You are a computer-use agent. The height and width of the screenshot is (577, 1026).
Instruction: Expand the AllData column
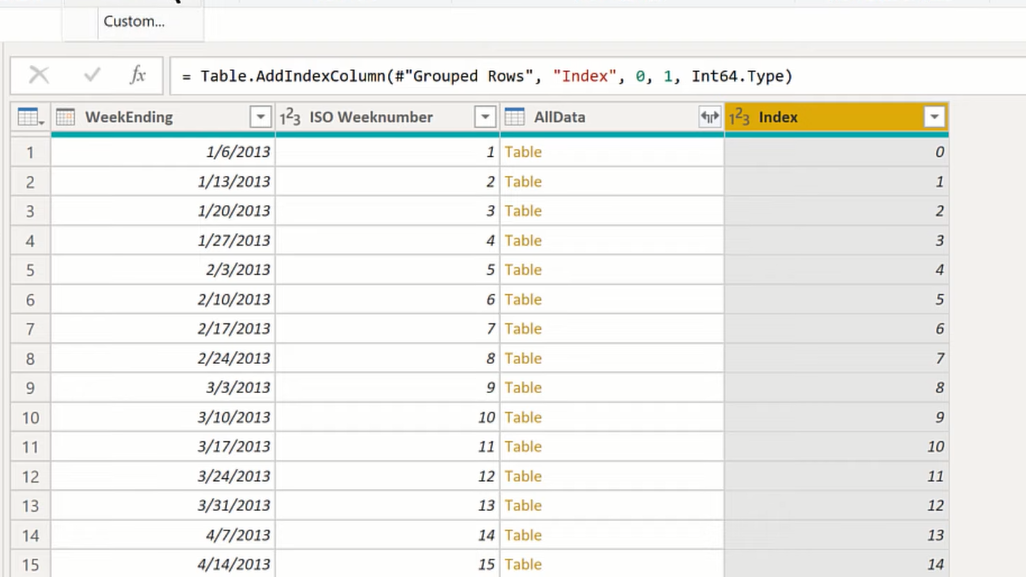click(709, 117)
